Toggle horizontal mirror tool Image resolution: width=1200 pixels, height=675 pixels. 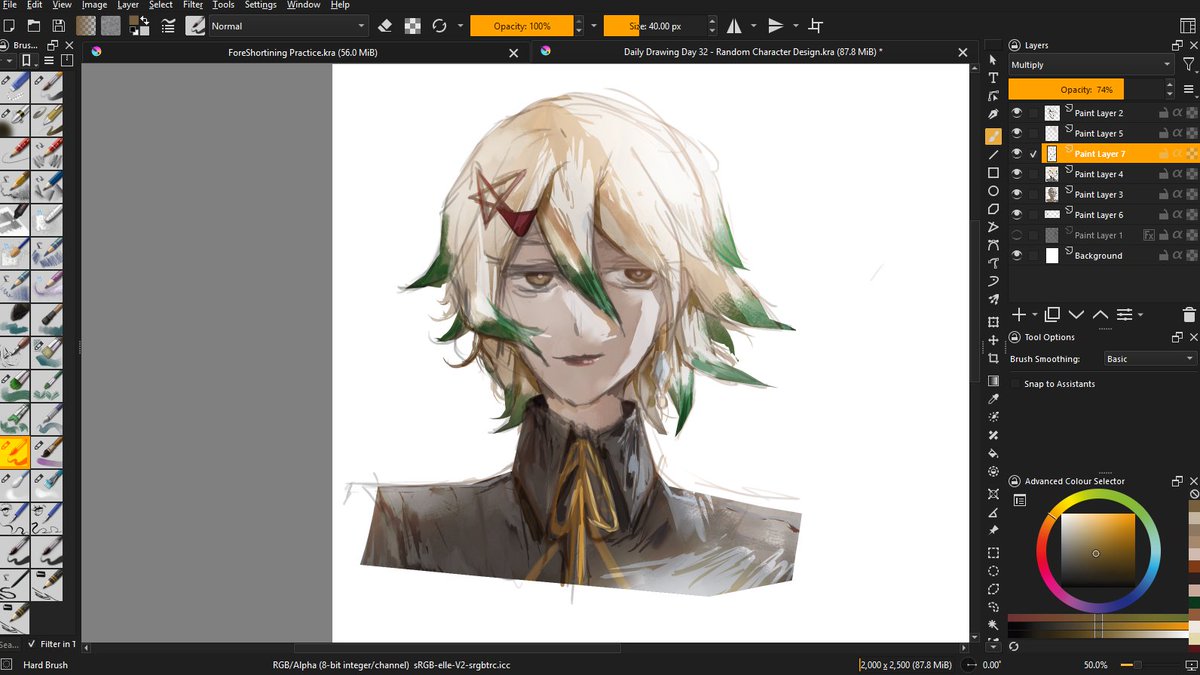(x=734, y=26)
